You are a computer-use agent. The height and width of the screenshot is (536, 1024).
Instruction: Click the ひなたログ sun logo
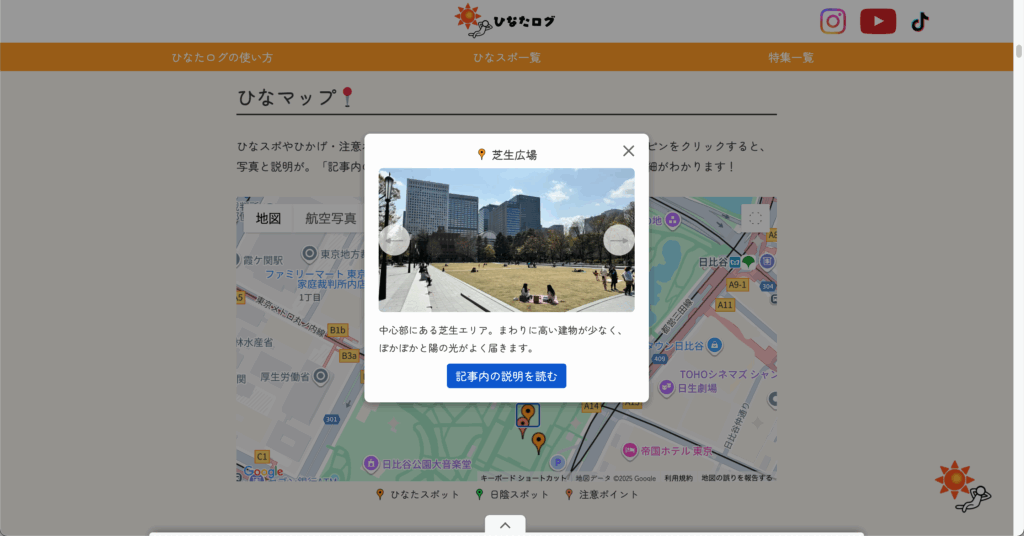(505, 20)
